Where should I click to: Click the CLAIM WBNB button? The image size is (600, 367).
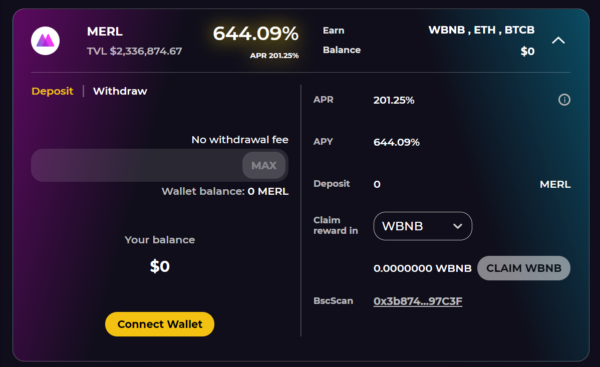click(523, 268)
